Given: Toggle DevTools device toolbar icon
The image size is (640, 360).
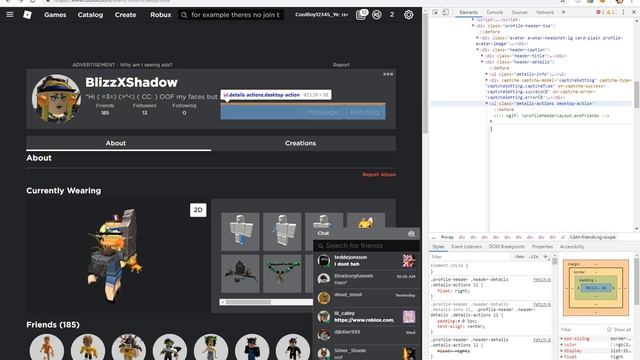Looking at the screenshot, I should click(445, 12).
